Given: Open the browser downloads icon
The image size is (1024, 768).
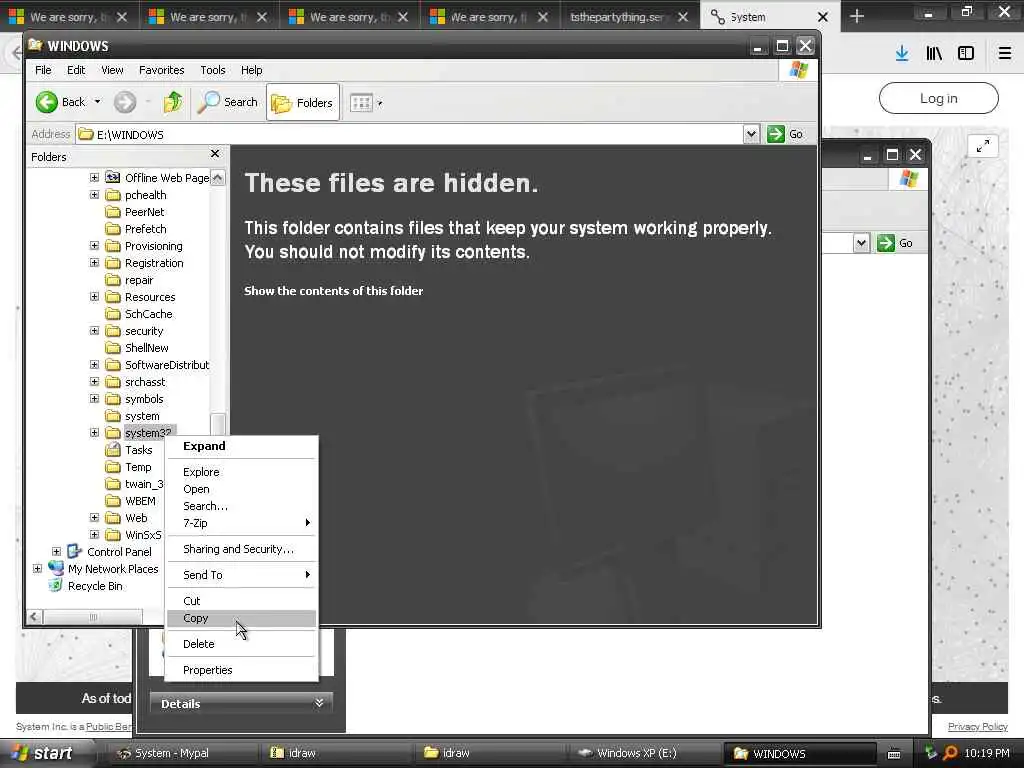Looking at the screenshot, I should click(902, 53).
